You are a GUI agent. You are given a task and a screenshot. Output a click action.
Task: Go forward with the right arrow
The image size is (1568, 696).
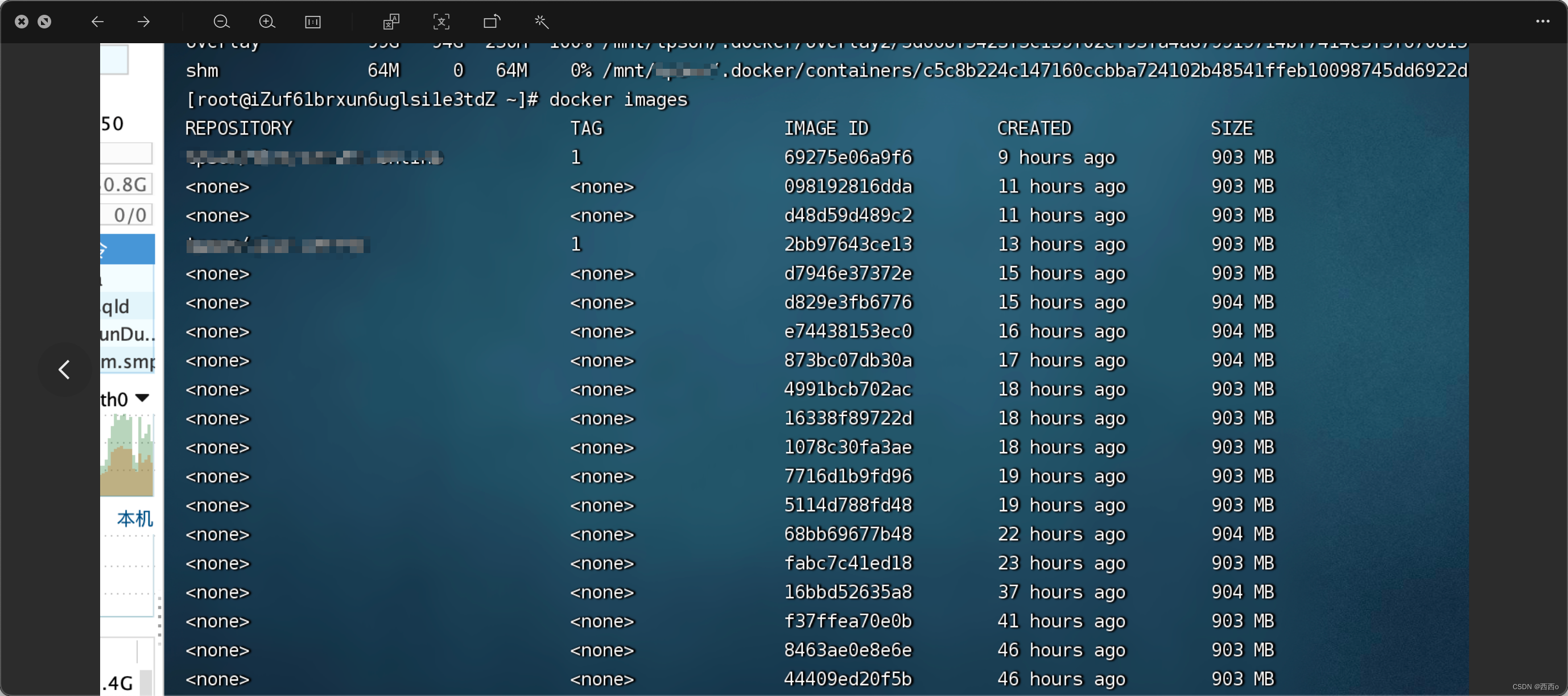(x=143, y=22)
